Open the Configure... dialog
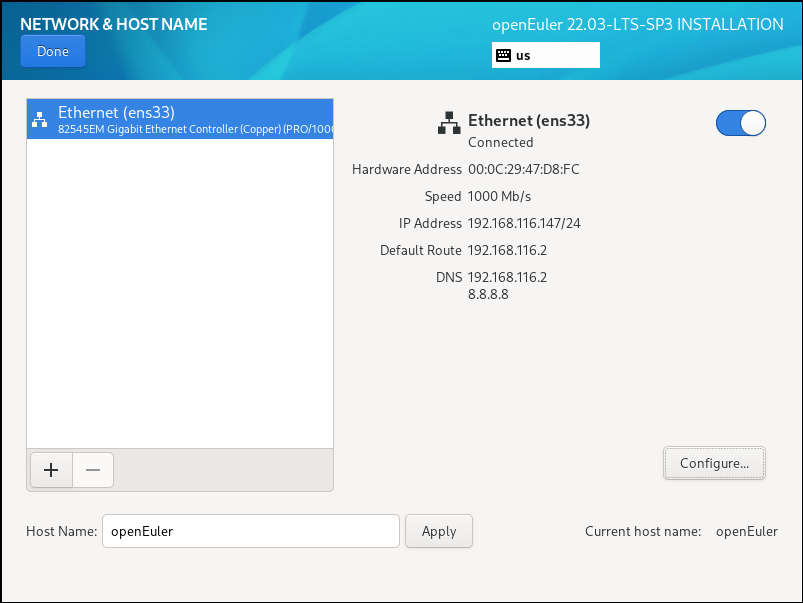Screen dimensions: 803x603 714,463
